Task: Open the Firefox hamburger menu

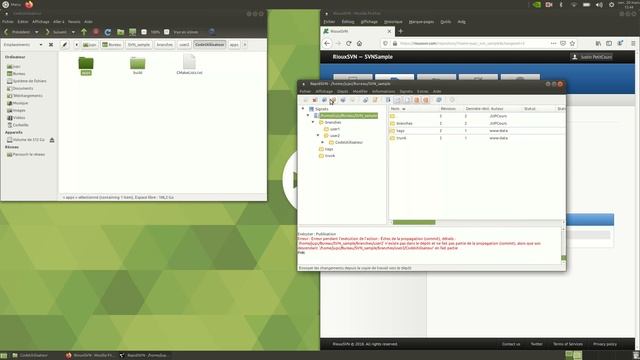Action: pyautogui.click(x=633, y=43)
